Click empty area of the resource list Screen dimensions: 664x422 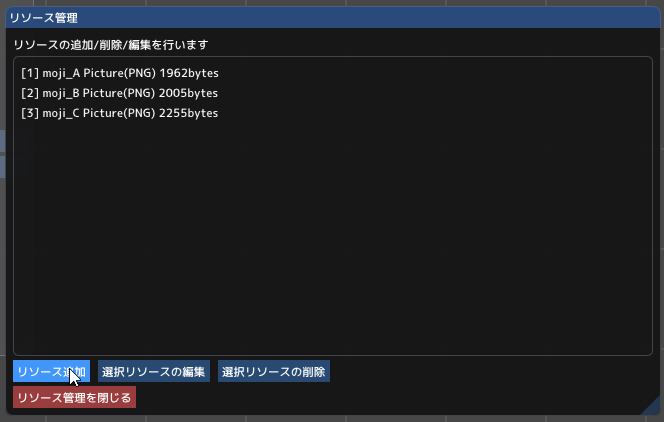[330, 240]
